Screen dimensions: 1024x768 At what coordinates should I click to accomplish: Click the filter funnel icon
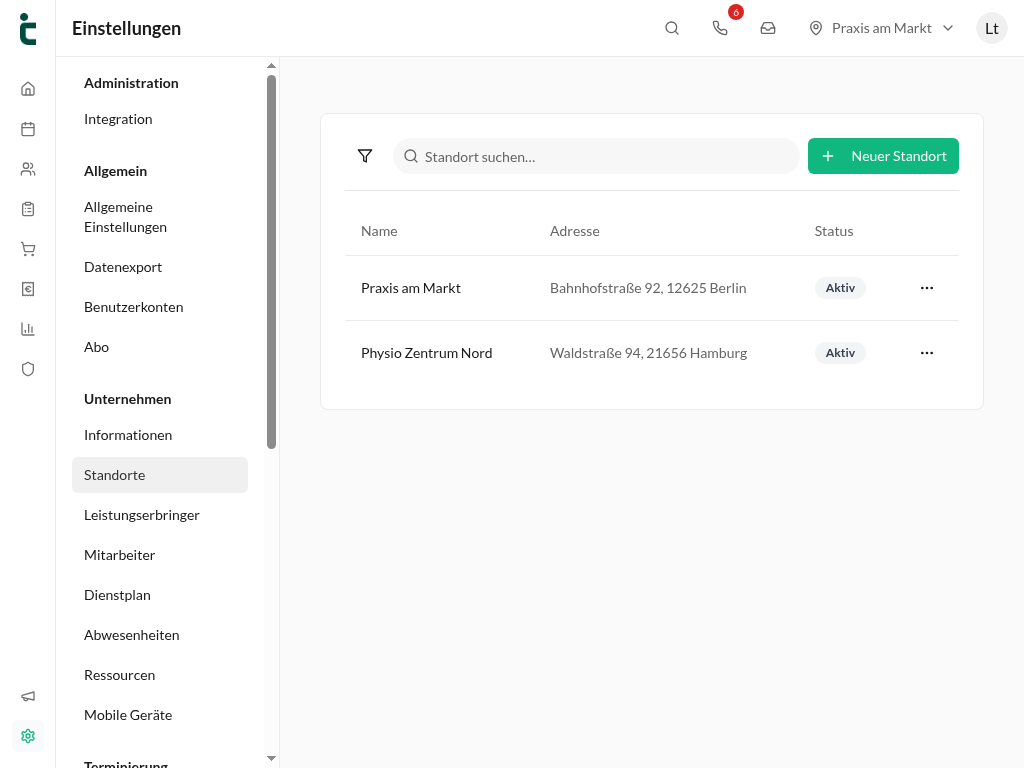pos(365,156)
